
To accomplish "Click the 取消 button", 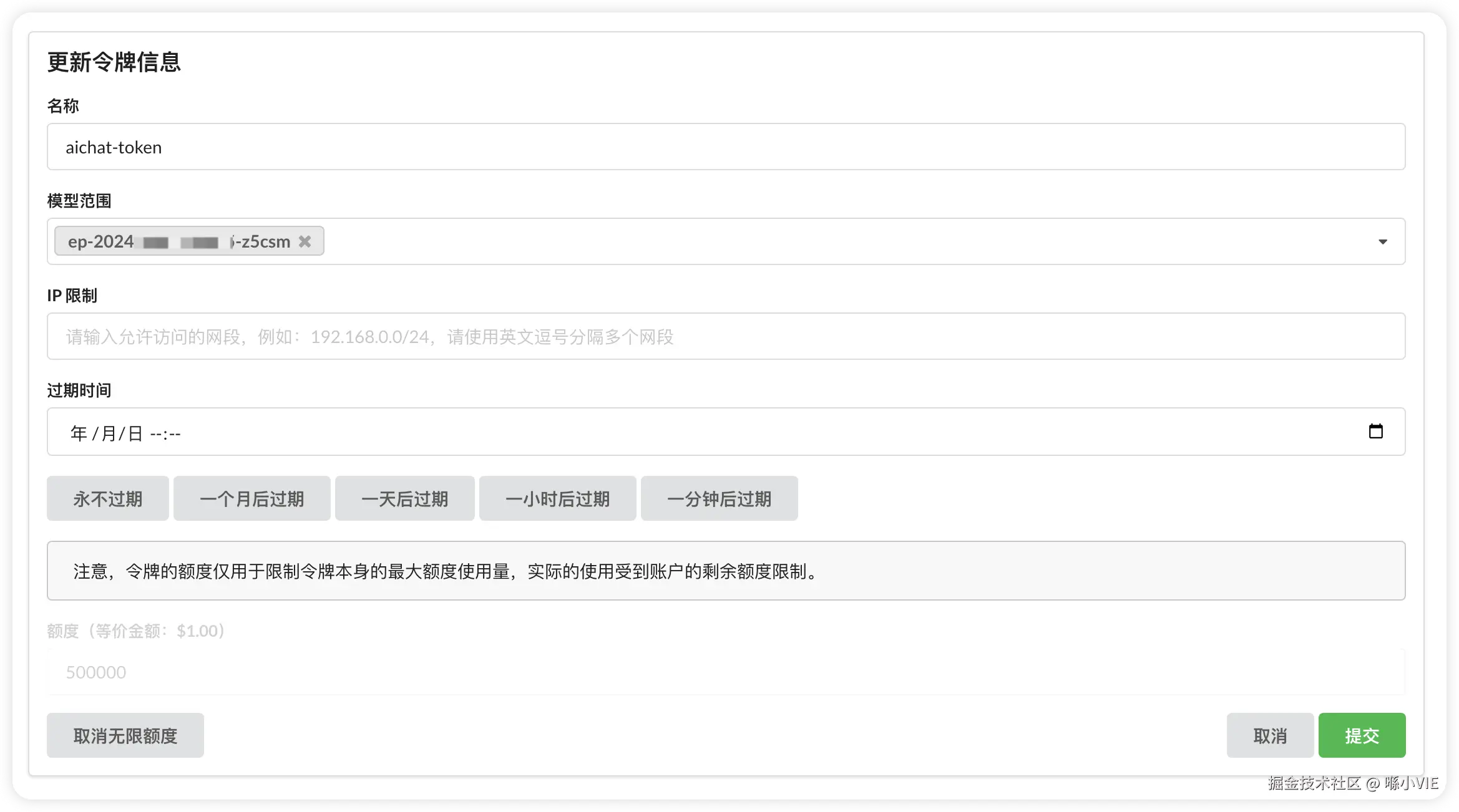I will coord(1269,736).
